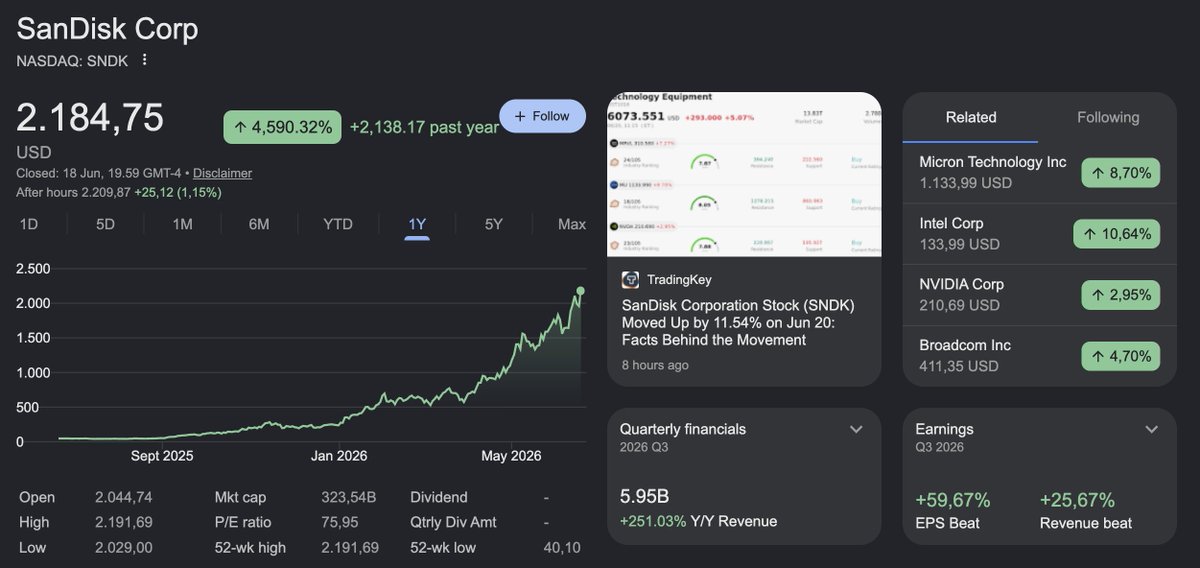Screen dimensions: 1200x568
Task: Switch to the Following tab
Action: point(1108,117)
